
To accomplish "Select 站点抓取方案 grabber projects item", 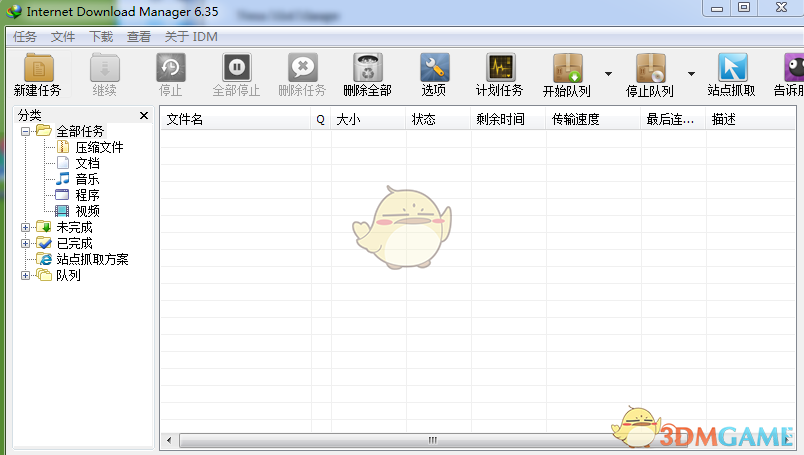I will [x=92, y=259].
